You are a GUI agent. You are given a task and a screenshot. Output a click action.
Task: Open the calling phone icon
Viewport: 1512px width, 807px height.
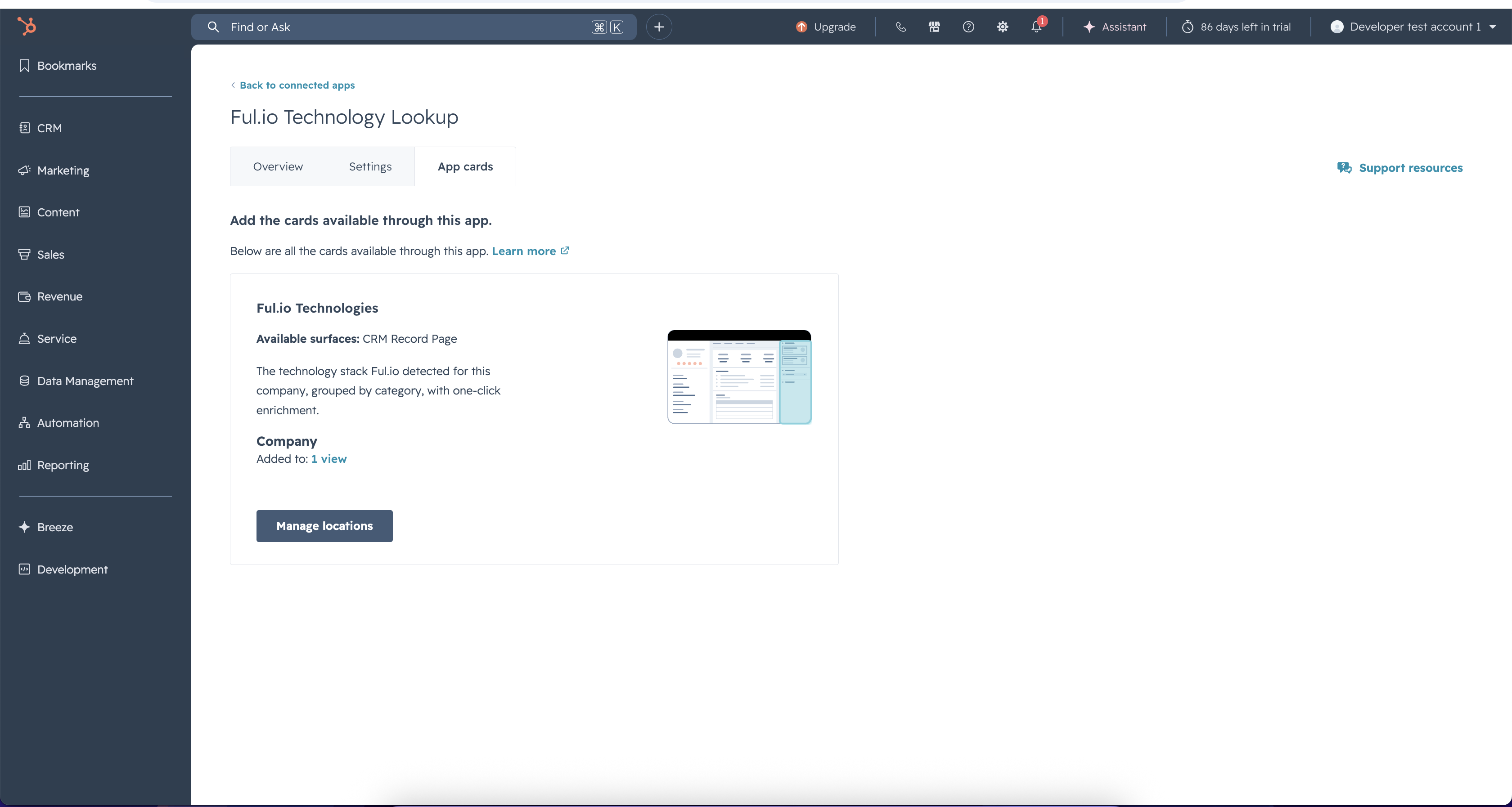(x=900, y=27)
